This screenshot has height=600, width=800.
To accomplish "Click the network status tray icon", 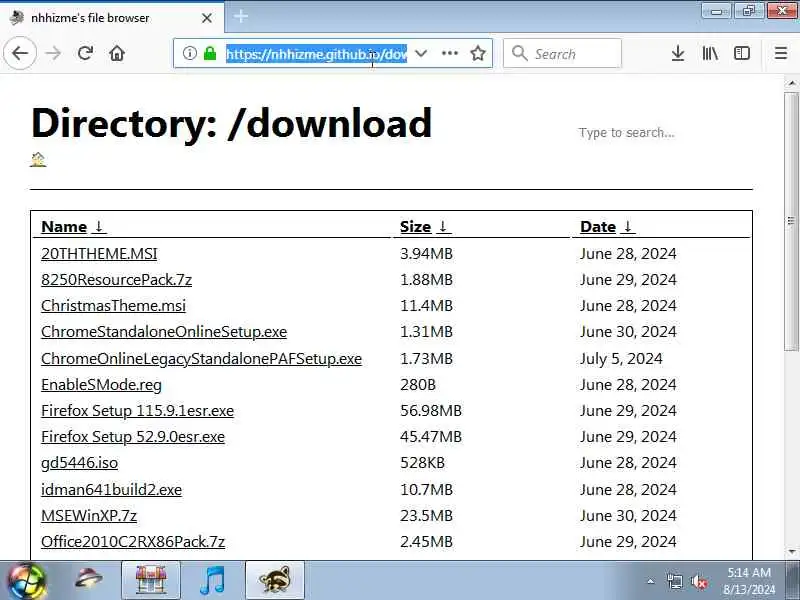I will pos(674,581).
